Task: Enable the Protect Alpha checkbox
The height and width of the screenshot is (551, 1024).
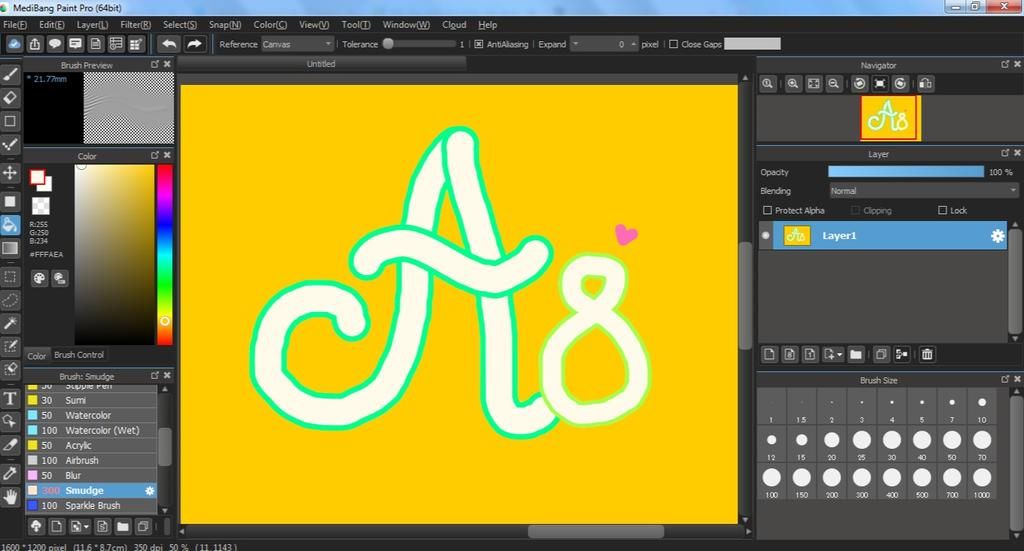Action: [768, 211]
